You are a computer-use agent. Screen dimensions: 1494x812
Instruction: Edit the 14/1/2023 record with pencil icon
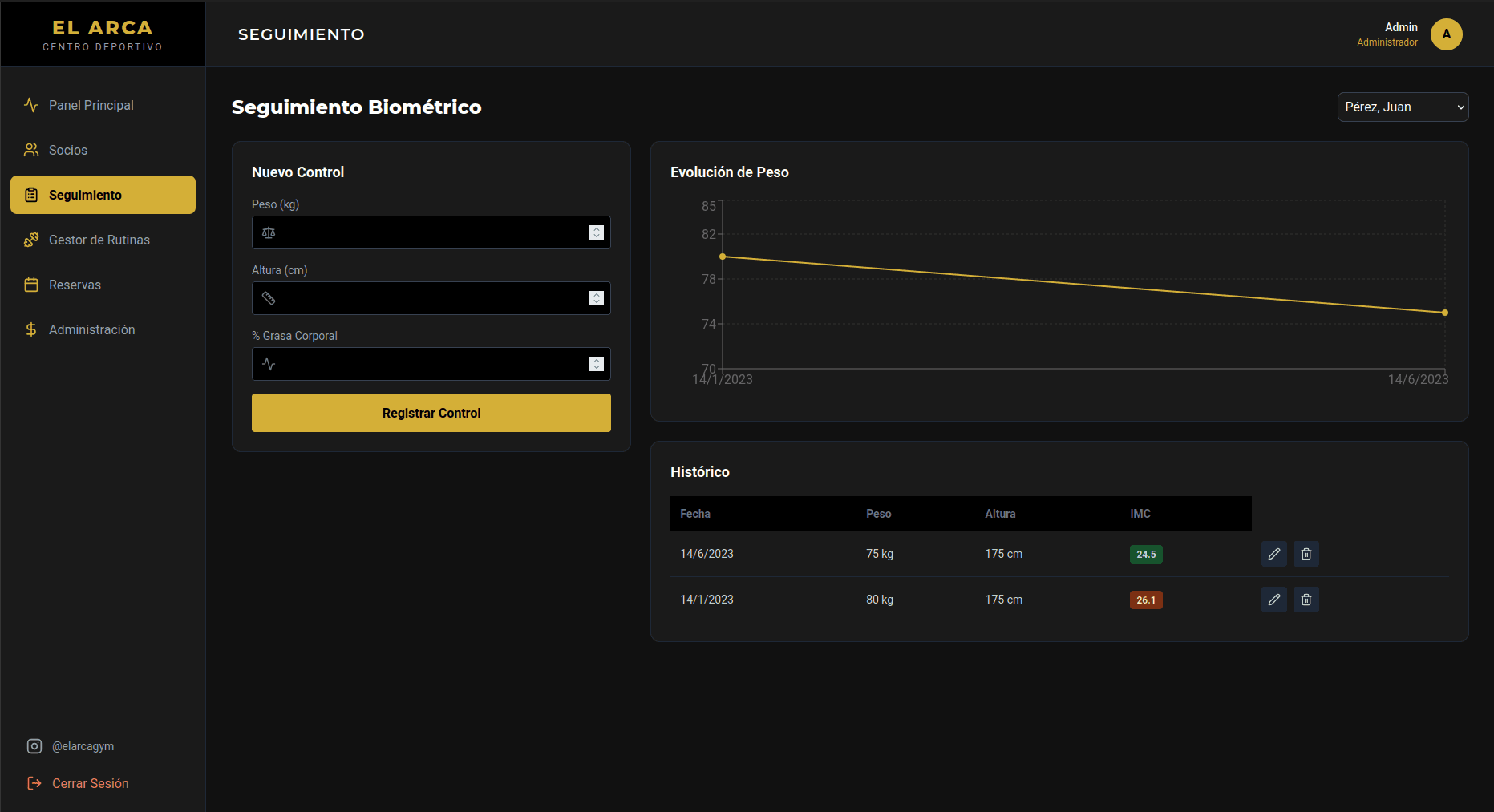coord(1273,600)
